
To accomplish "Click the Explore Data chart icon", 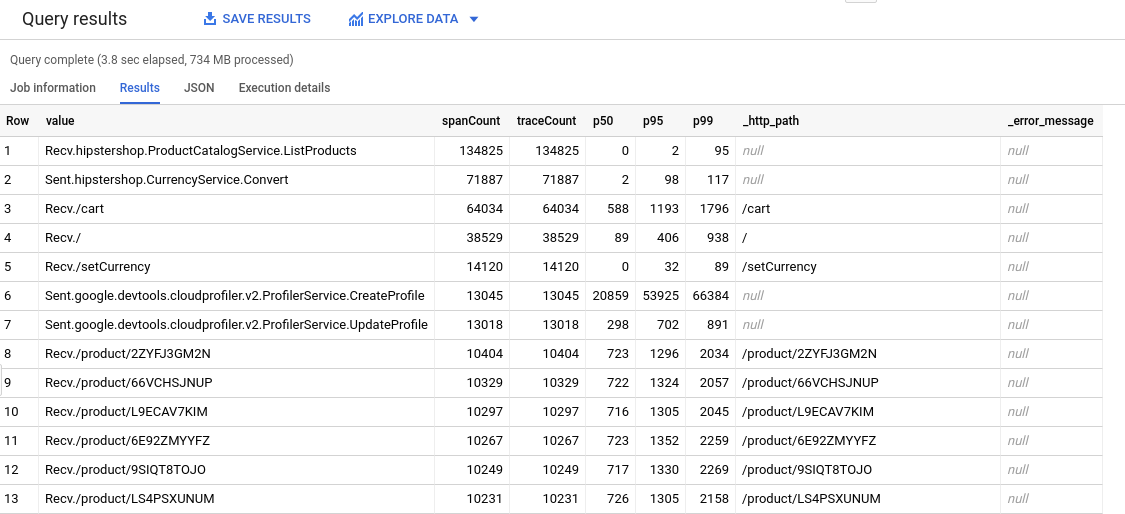I will (x=356, y=19).
